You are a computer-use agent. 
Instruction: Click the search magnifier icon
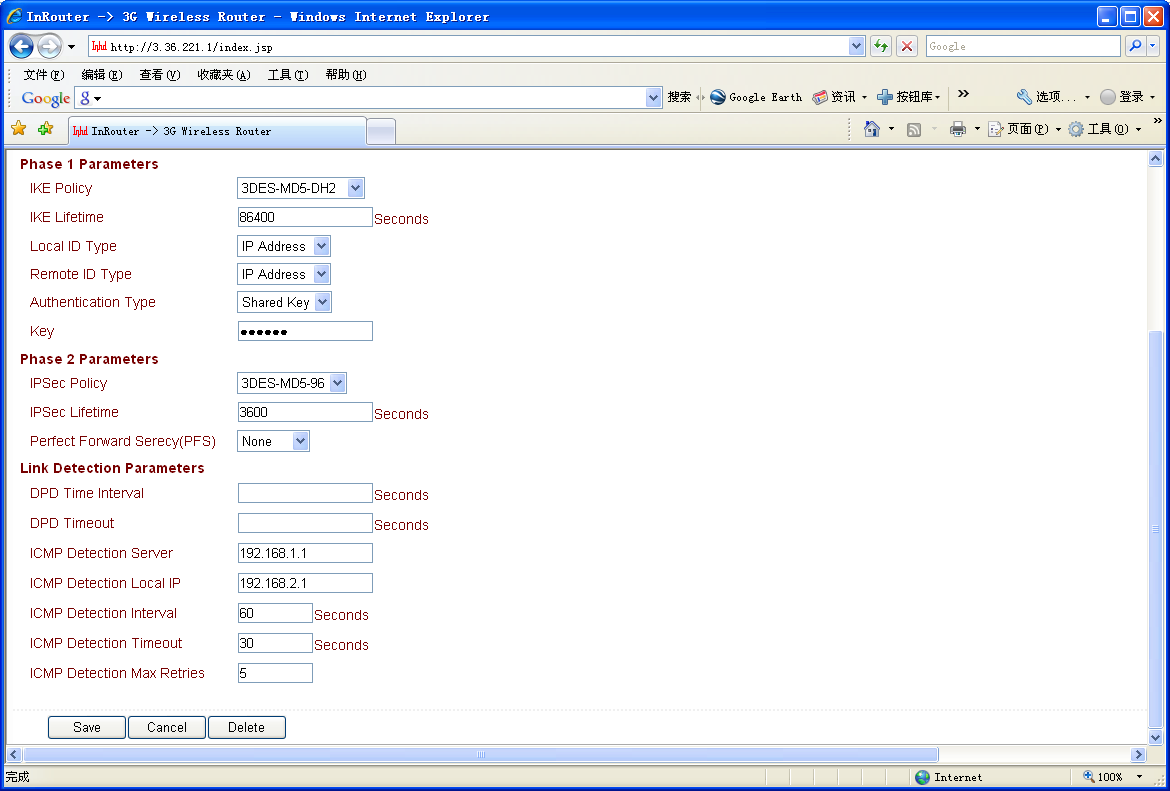click(x=1135, y=46)
